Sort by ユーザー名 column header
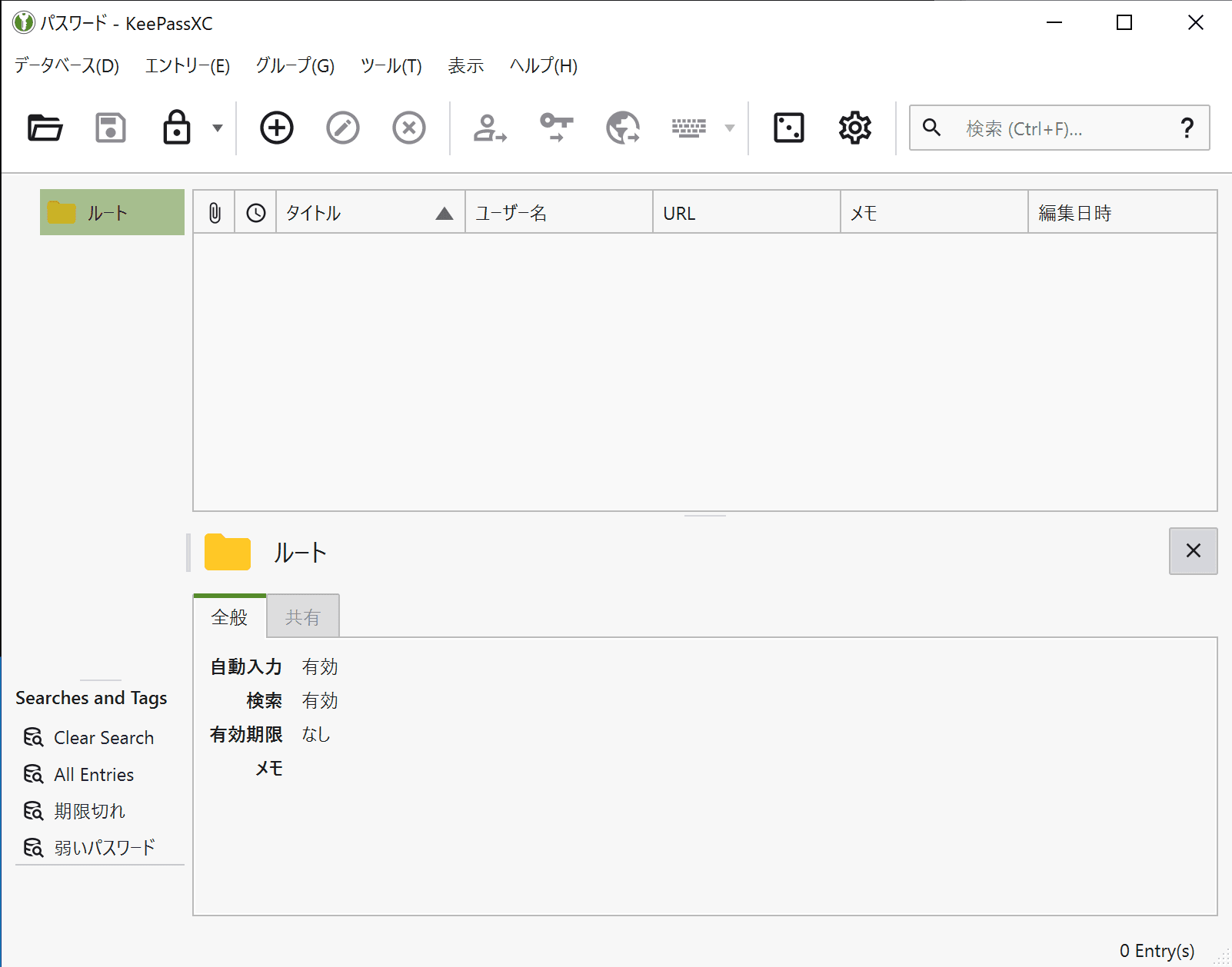This screenshot has height=967, width=1232. (x=559, y=213)
